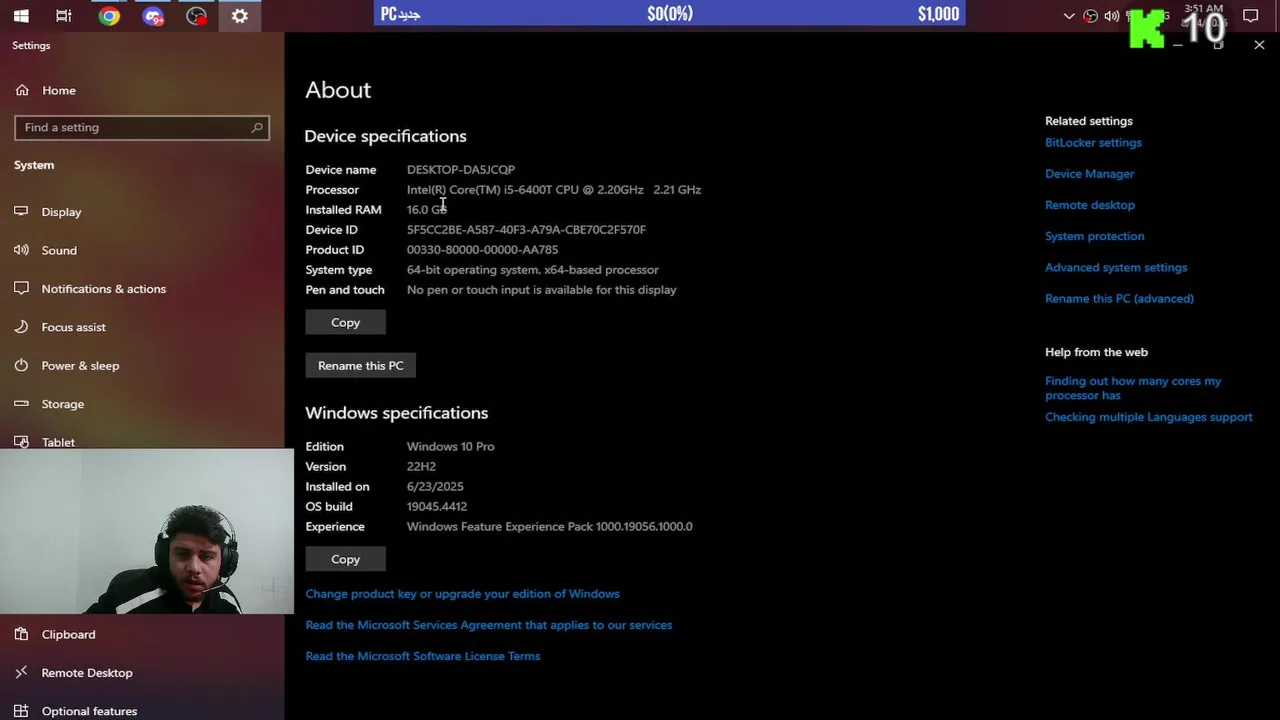1280x720 pixels.
Task: Click Rename this PC button
Action: click(x=360, y=366)
